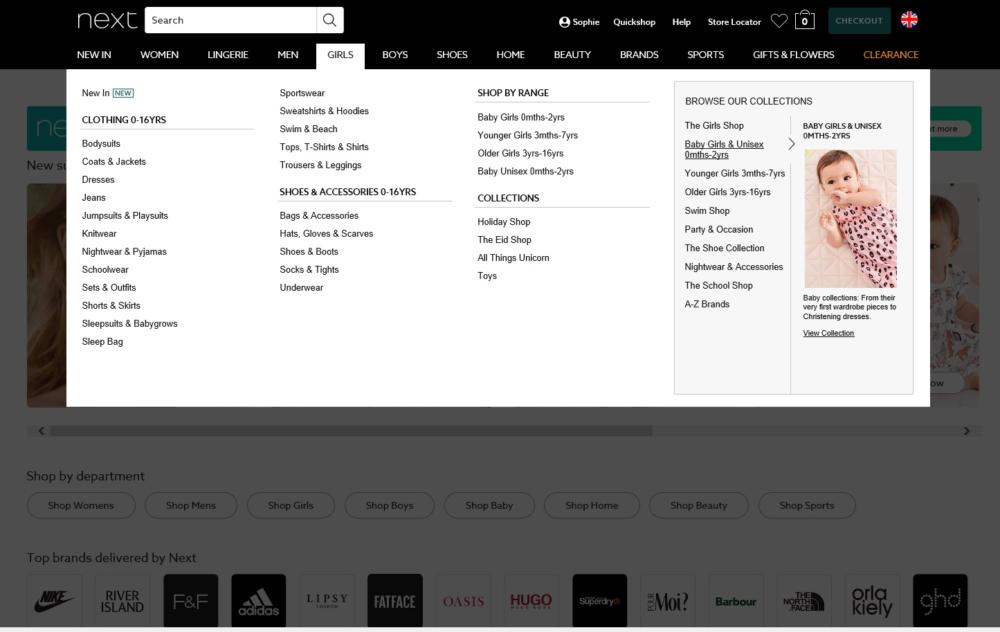This screenshot has width=1000, height=632.
Task: Click the Nike brand logo
Action: click(54, 601)
